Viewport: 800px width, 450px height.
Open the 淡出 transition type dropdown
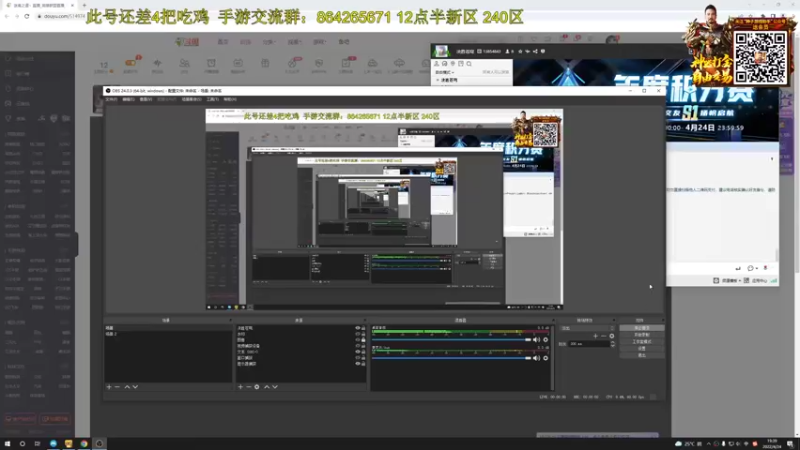587,328
